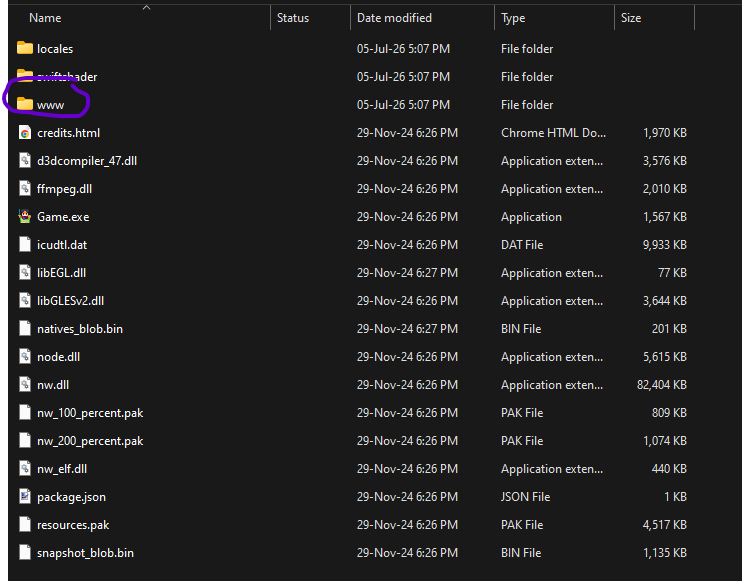The width and height of the screenshot is (742, 581).
Task: Click the nw.dll file icon
Action: (x=25, y=384)
